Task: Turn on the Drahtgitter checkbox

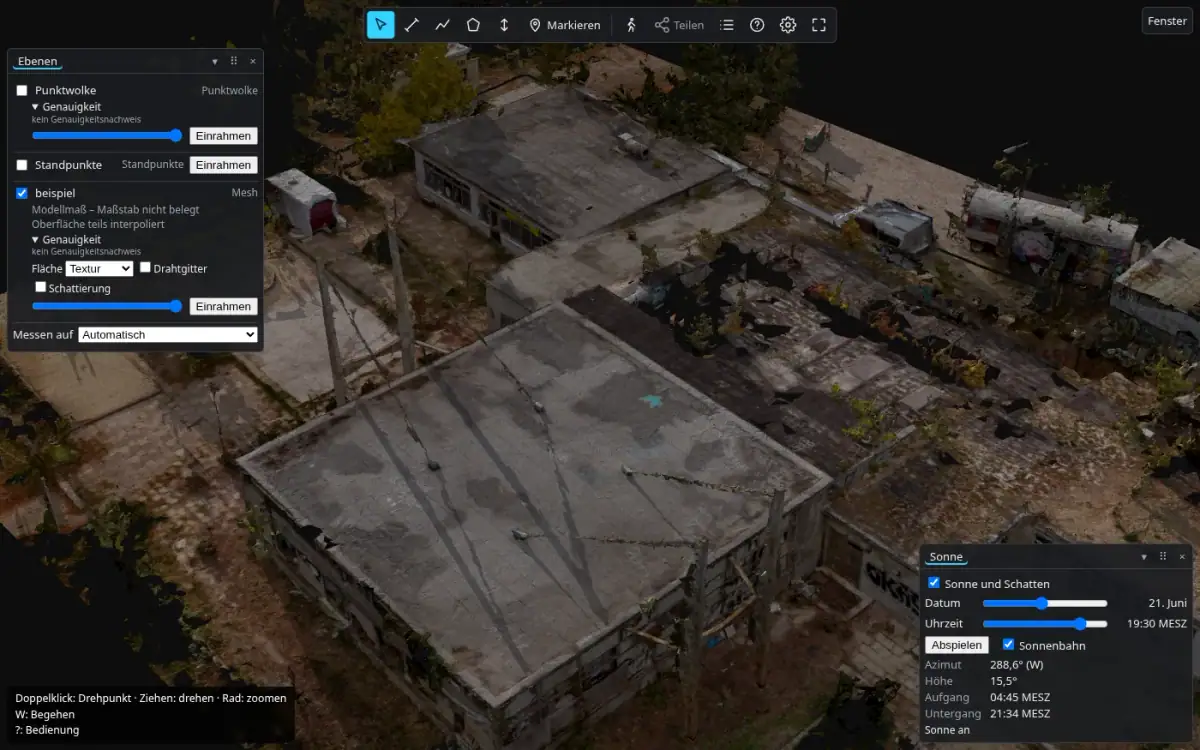Action: click(x=145, y=268)
